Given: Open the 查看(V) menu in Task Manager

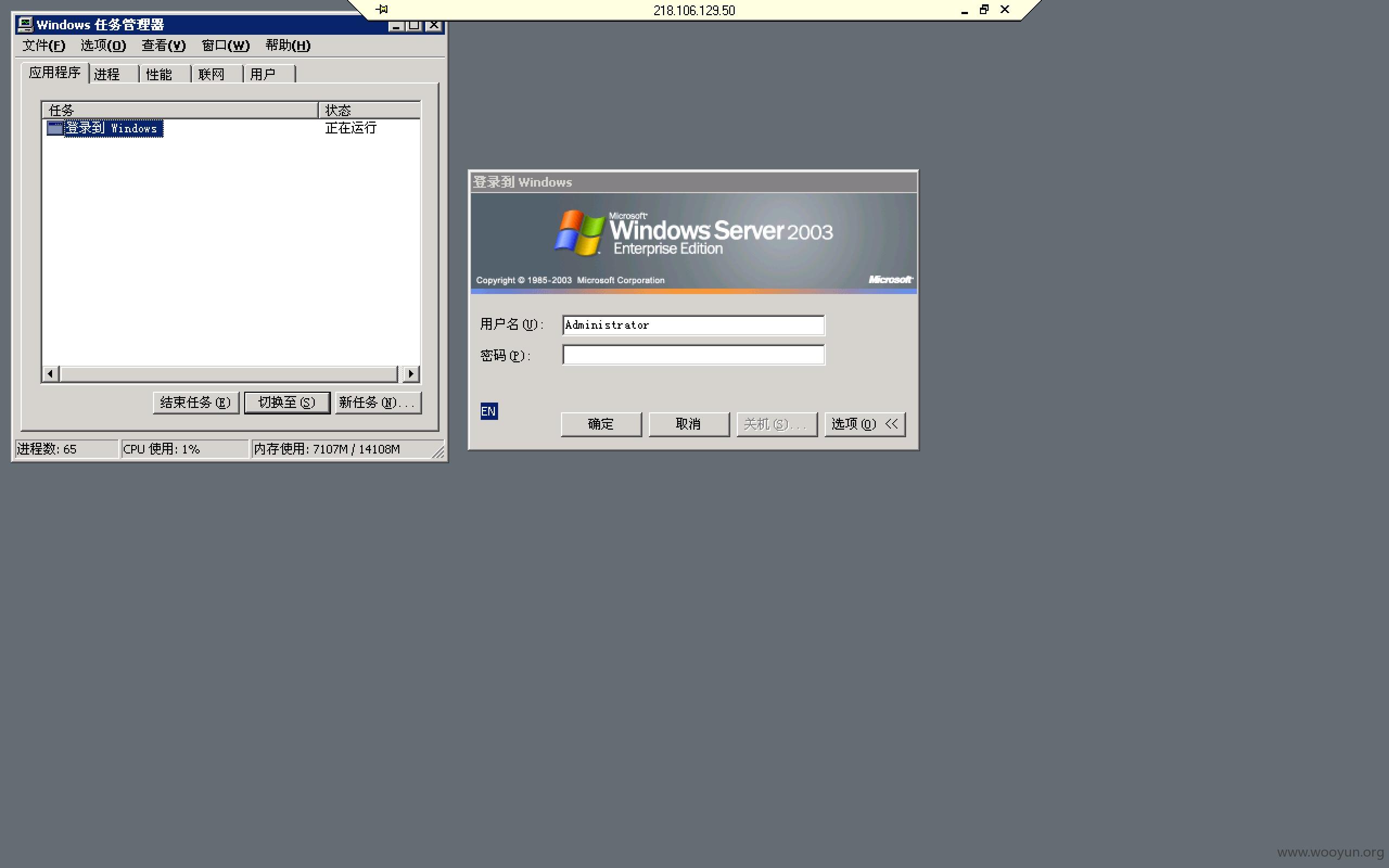Looking at the screenshot, I should [163, 46].
